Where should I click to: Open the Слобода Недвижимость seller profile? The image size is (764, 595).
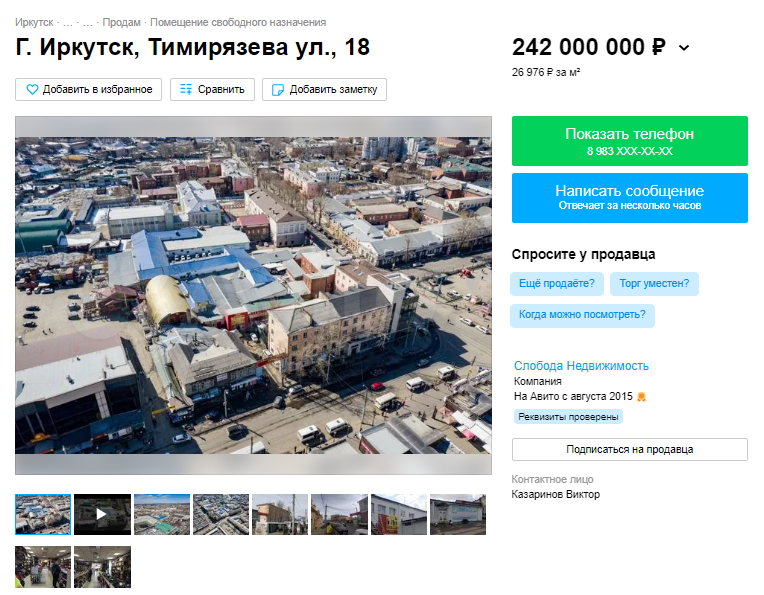point(581,366)
